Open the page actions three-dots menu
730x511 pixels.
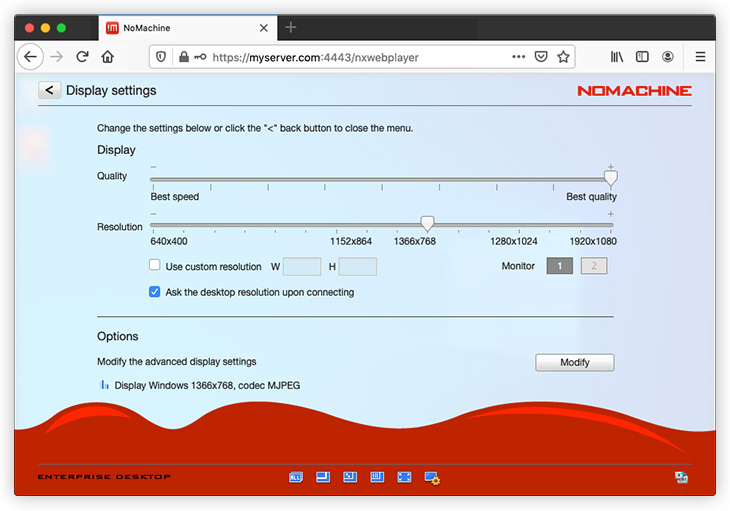[x=518, y=57]
